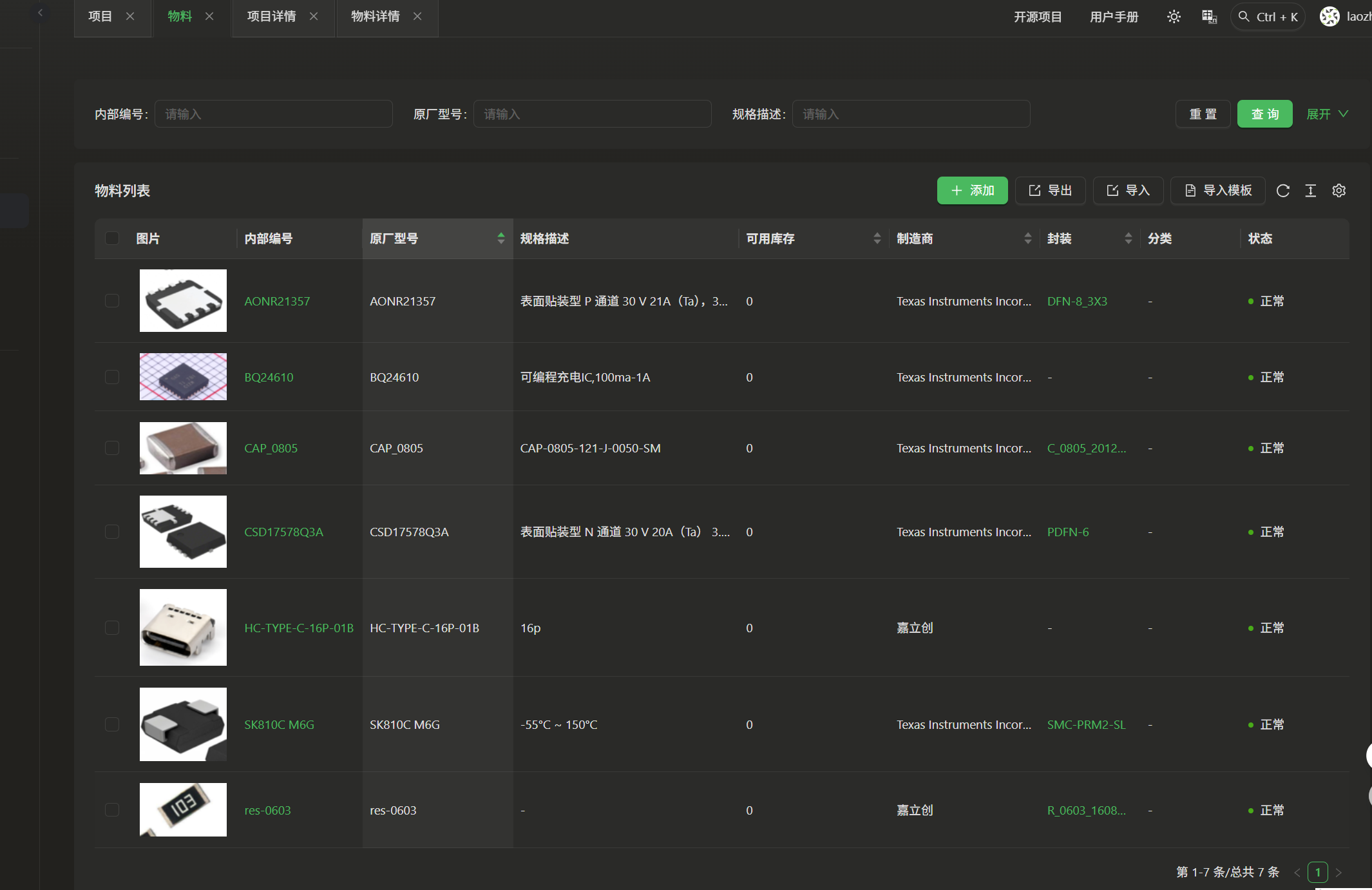The width and height of the screenshot is (1372, 890).
Task: Check the BQ24610 row checkbox
Action: (x=112, y=377)
